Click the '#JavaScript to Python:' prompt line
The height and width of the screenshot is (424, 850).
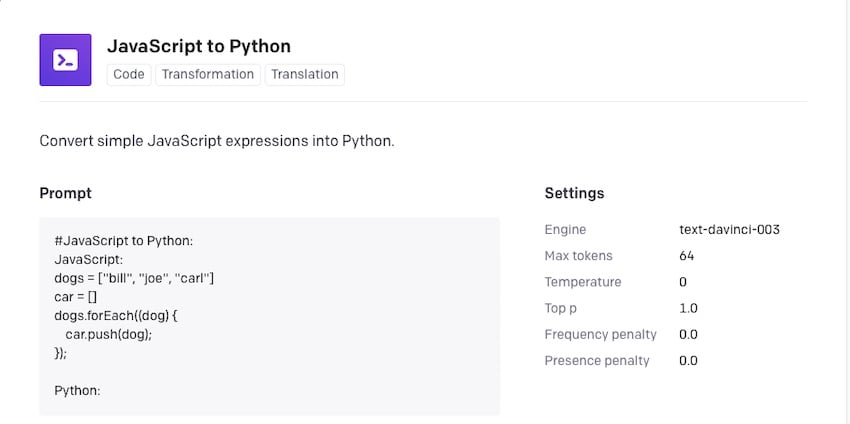(x=124, y=241)
